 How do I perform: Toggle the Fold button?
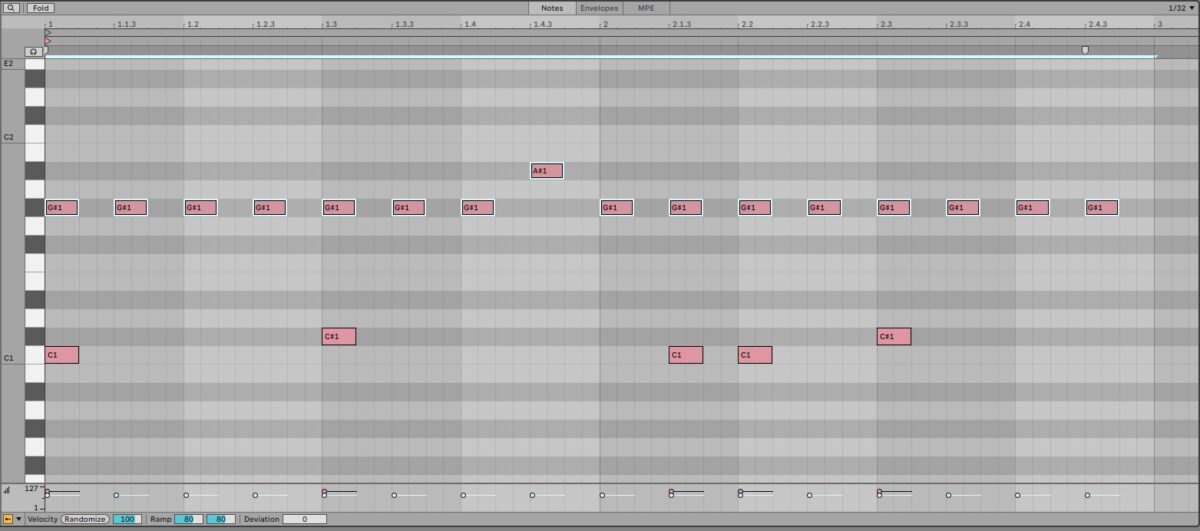click(x=40, y=8)
